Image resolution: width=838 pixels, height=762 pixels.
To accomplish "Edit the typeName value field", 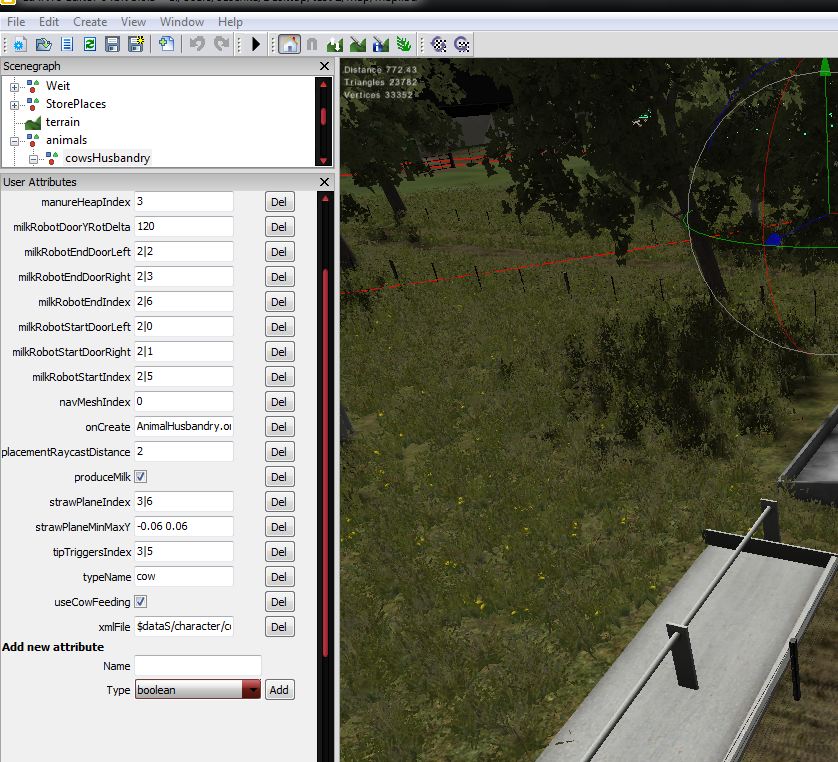I will pos(184,577).
